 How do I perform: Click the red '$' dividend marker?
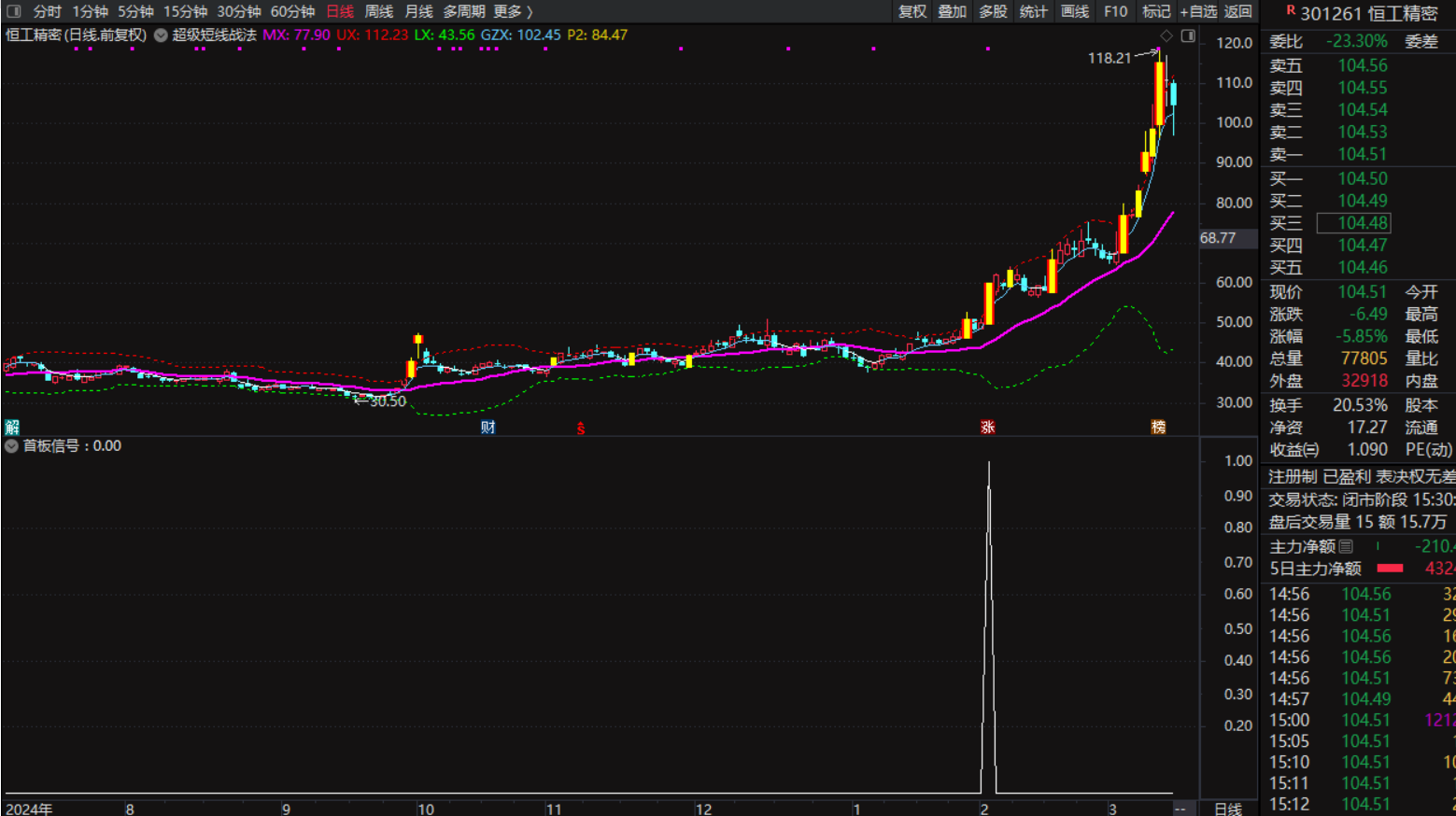click(581, 428)
